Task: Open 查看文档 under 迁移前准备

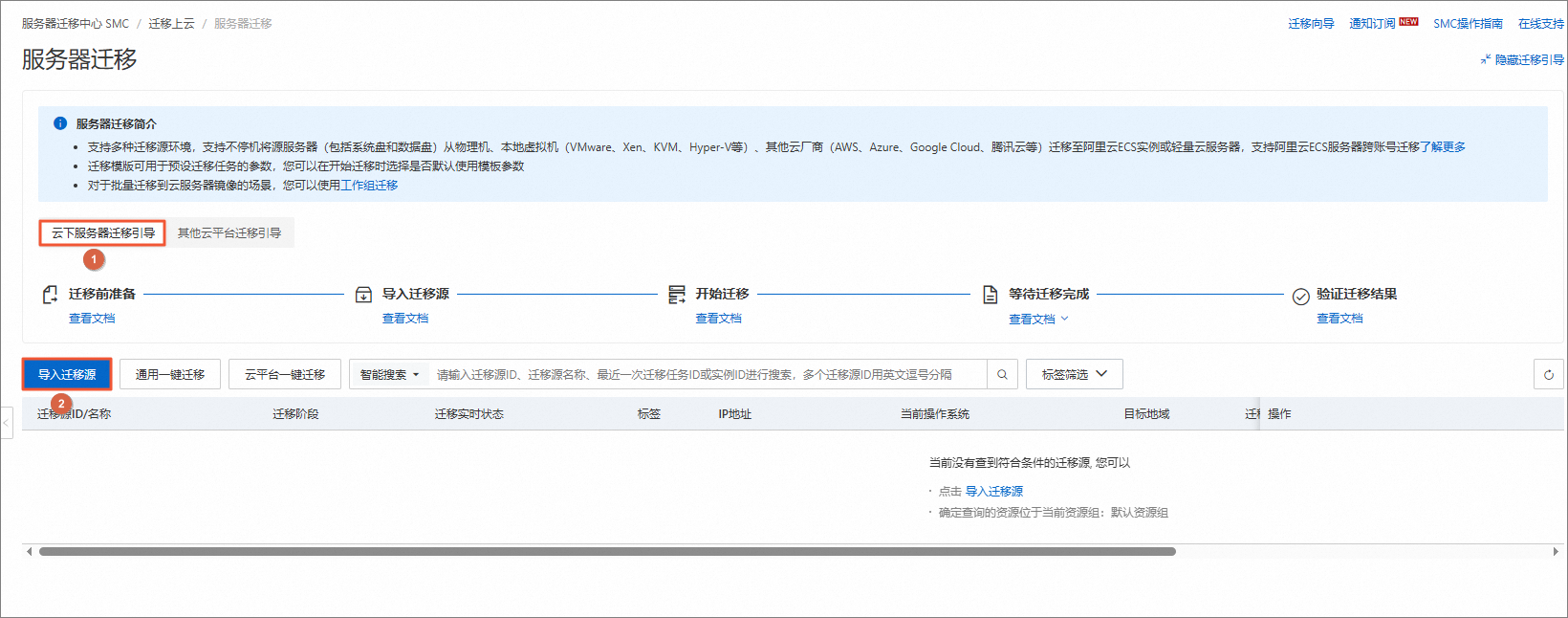Action: click(92, 319)
